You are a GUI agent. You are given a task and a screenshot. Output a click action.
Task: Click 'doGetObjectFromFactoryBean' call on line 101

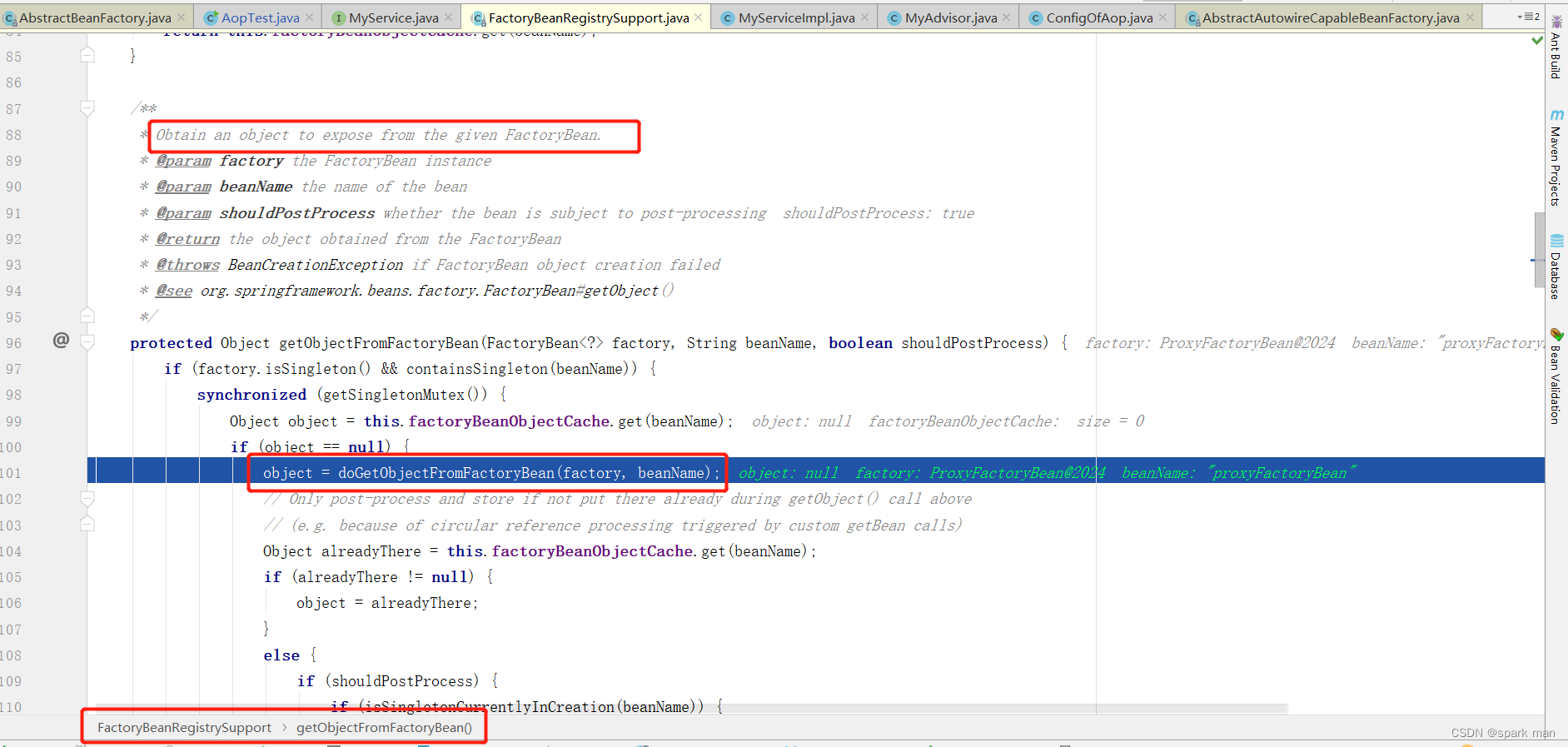pyautogui.click(x=446, y=473)
